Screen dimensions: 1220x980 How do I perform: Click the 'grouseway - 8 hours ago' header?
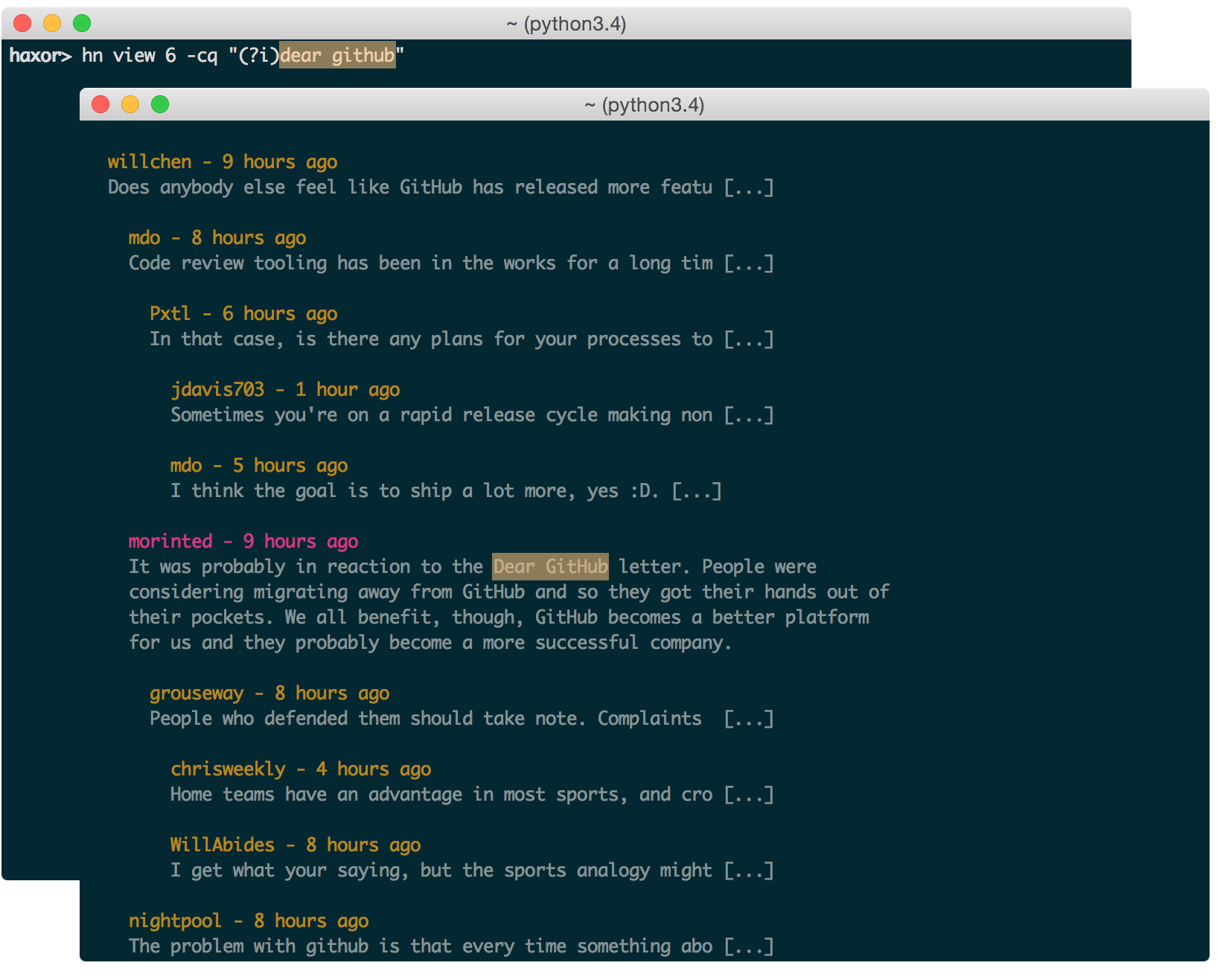269,694
